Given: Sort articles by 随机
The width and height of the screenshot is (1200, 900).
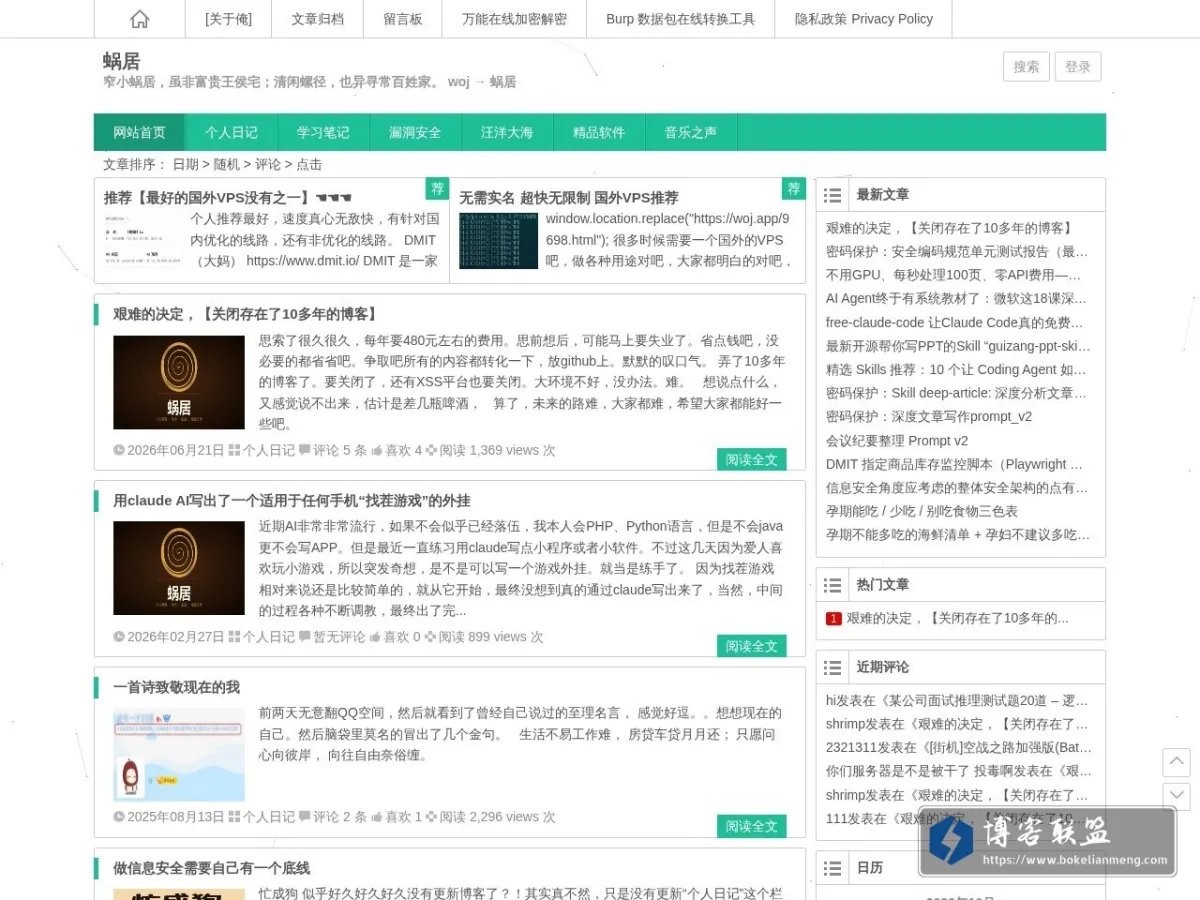Looking at the screenshot, I should (x=226, y=164).
